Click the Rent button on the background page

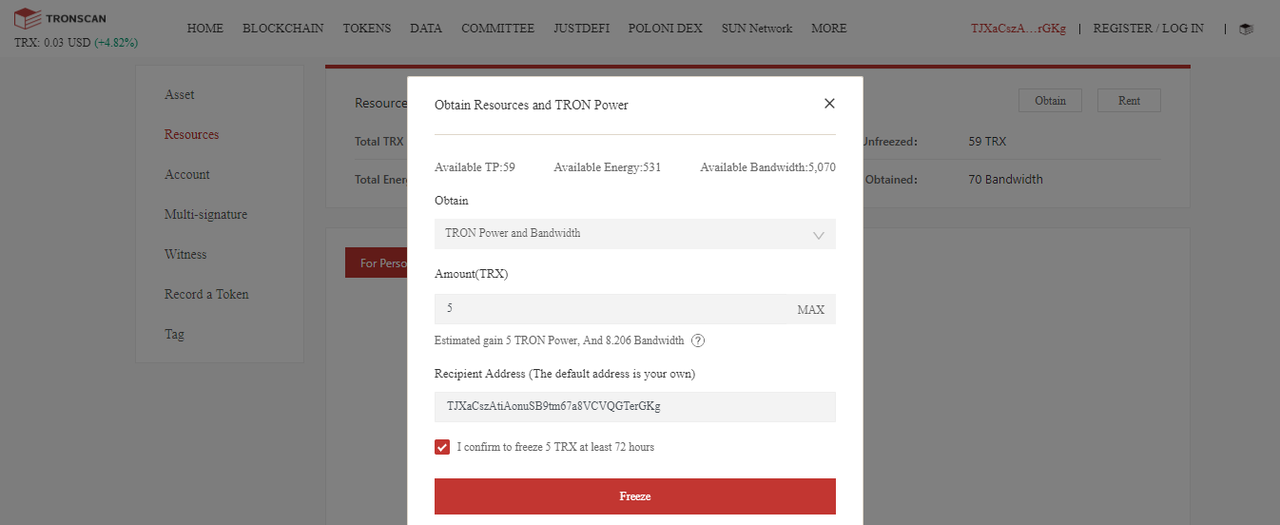pos(1129,100)
